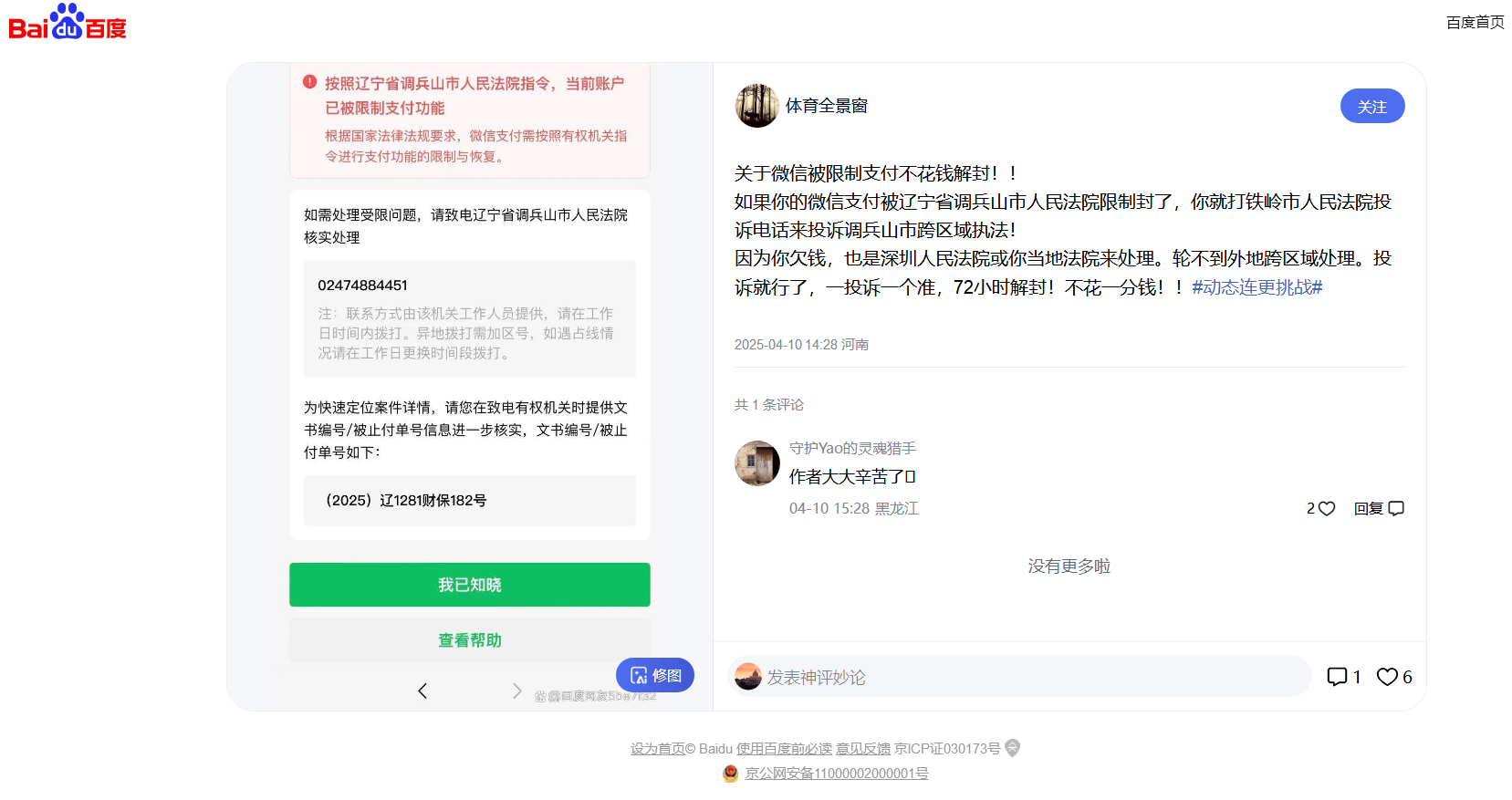Viewport: 1512px width, 800px height.
Task: Reply to the comment with 回复
Action: click(x=1379, y=508)
